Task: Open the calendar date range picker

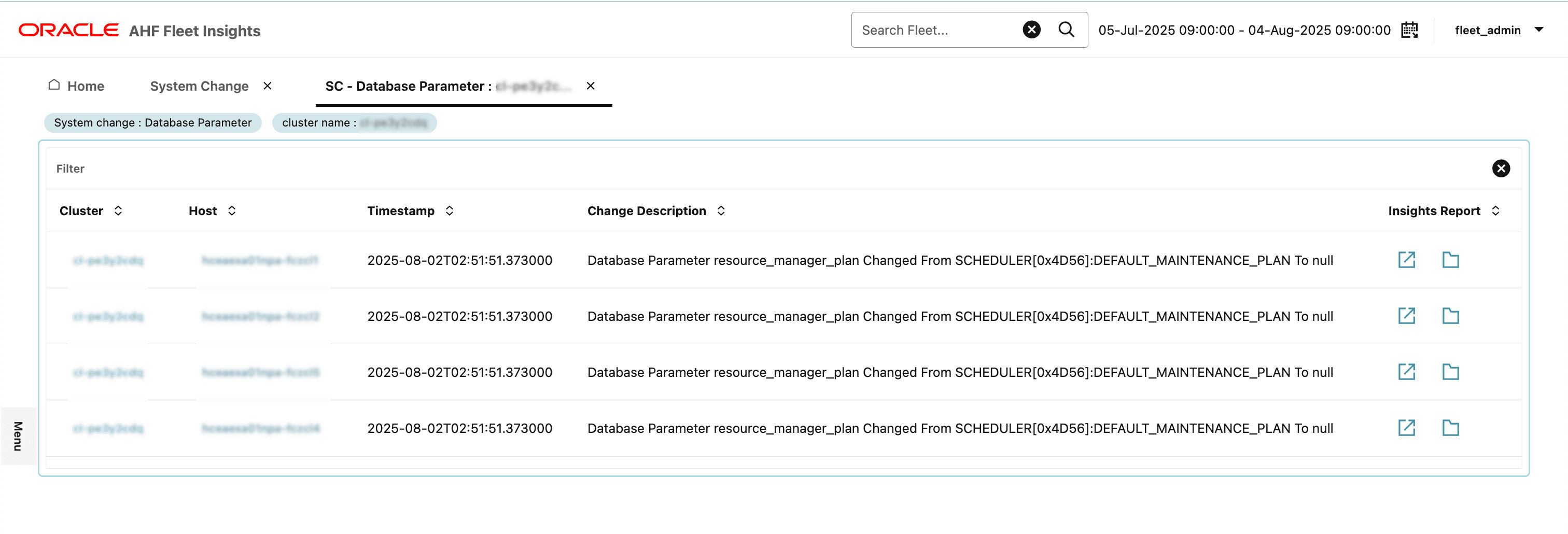Action: pyautogui.click(x=1411, y=30)
